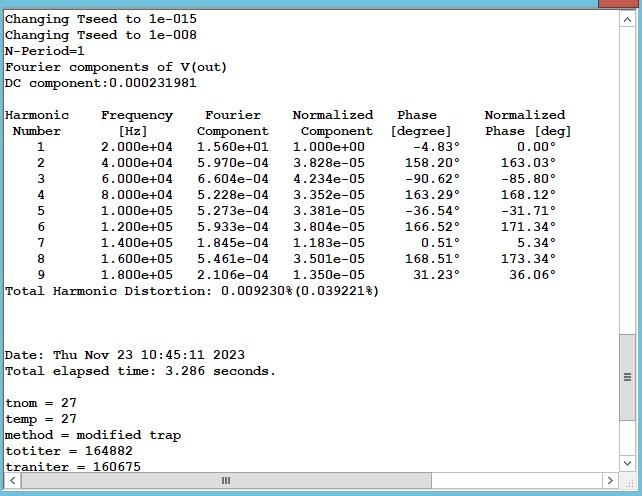Click the vertical scrollbar up arrow
The width and height of the screenshot is (642, 496).
[x=627, y=19]
